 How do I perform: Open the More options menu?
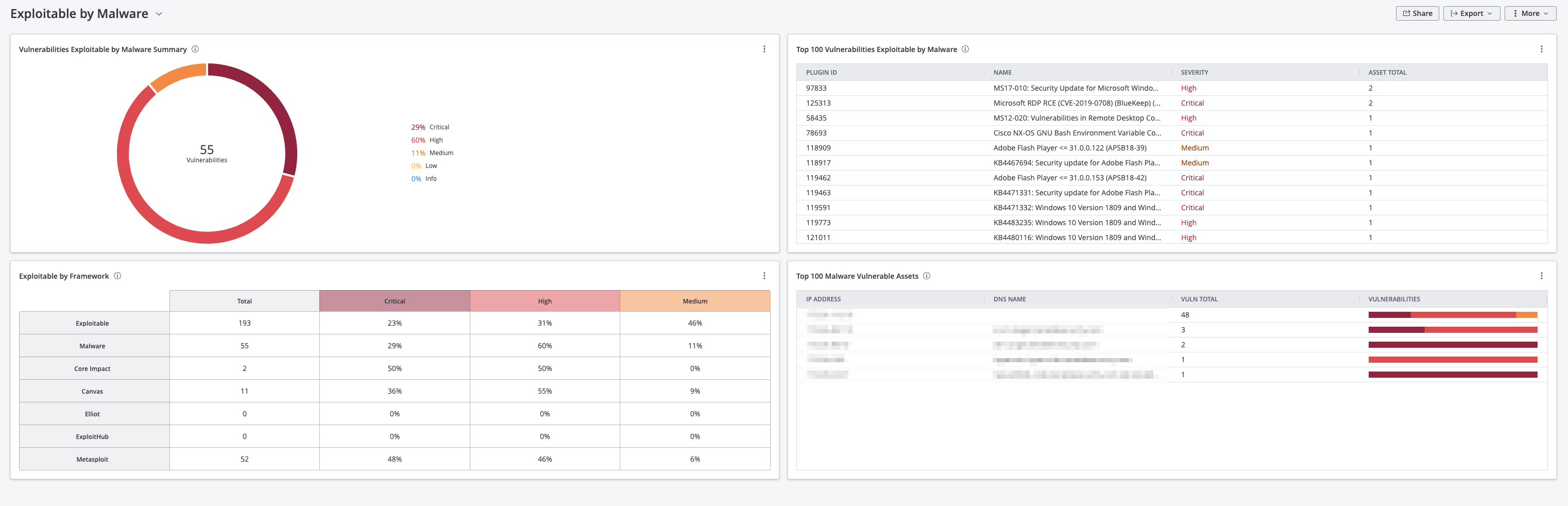point(1530,13)
